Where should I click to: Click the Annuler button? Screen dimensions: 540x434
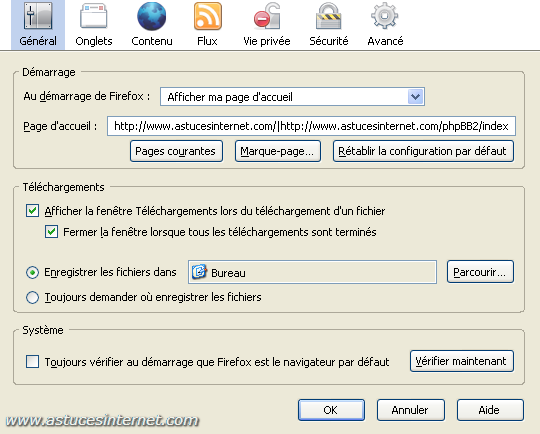(x=411, y=410)
